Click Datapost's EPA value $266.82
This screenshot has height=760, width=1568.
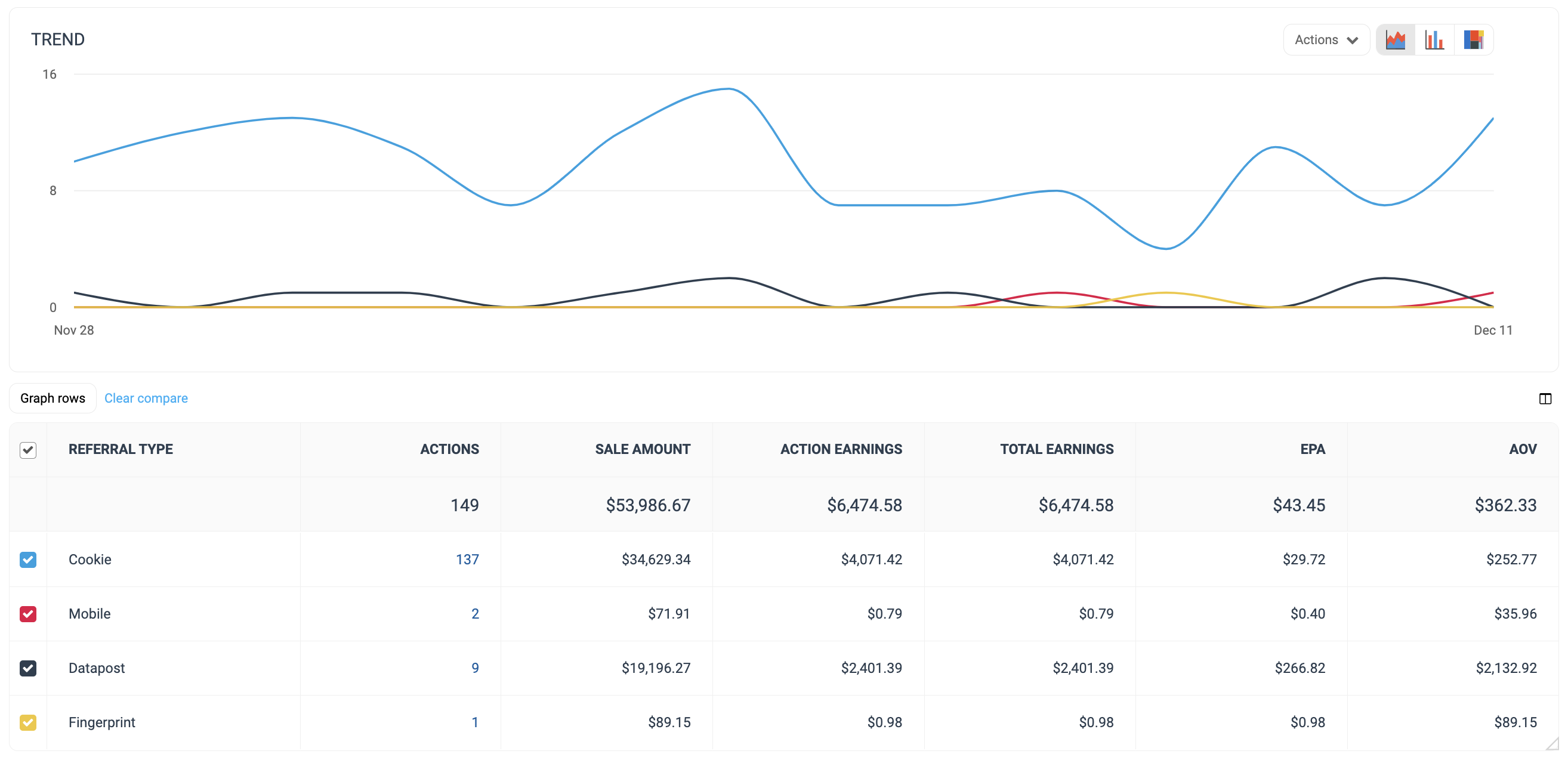(x=1300, y=668)
